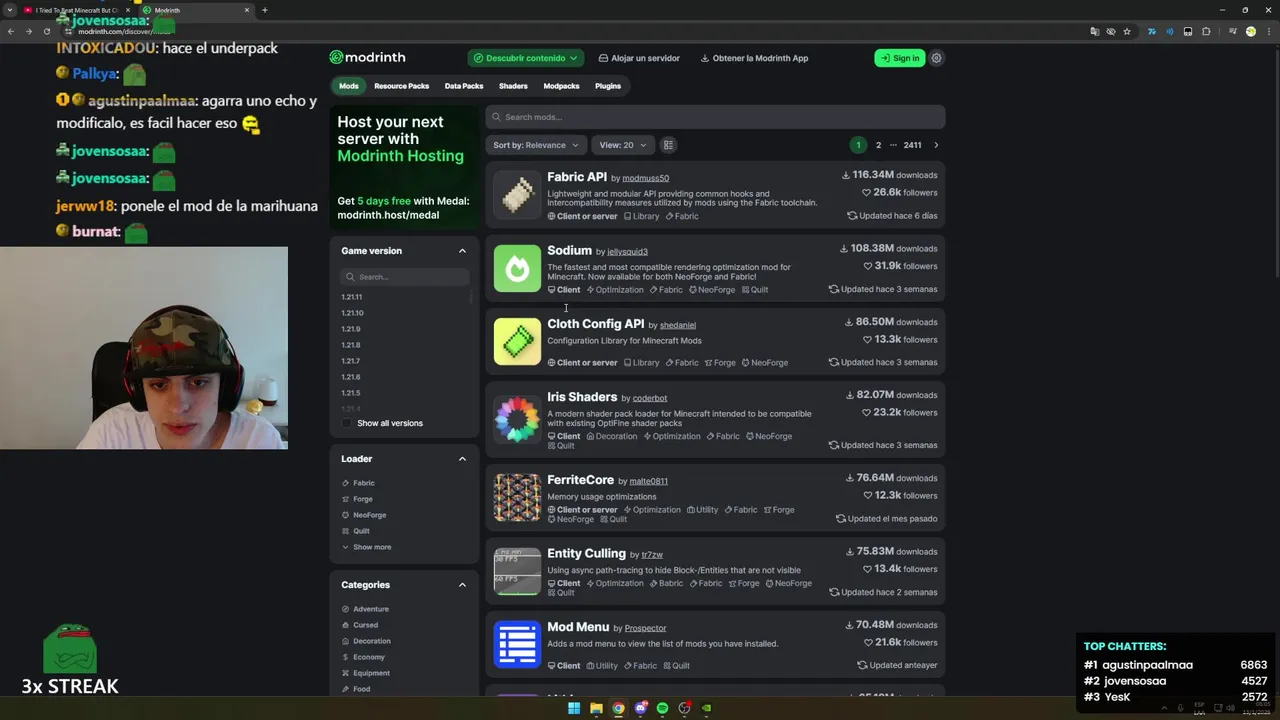The height and width of the screenshot is (720, 1280).
Task: Select the Mods tab
Action: click(348, 86)
